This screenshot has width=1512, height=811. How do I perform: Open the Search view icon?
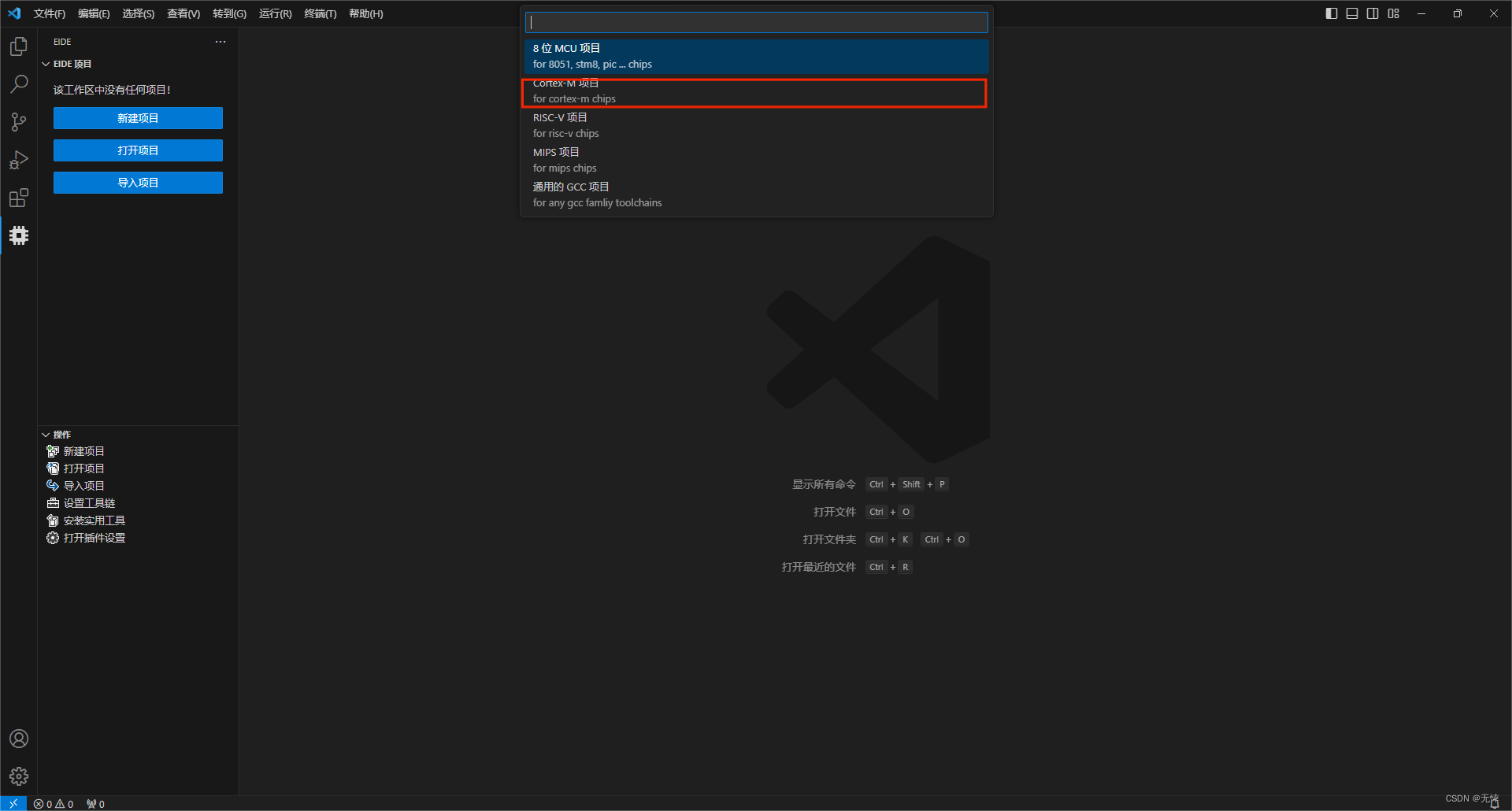[x=19, y=84]
